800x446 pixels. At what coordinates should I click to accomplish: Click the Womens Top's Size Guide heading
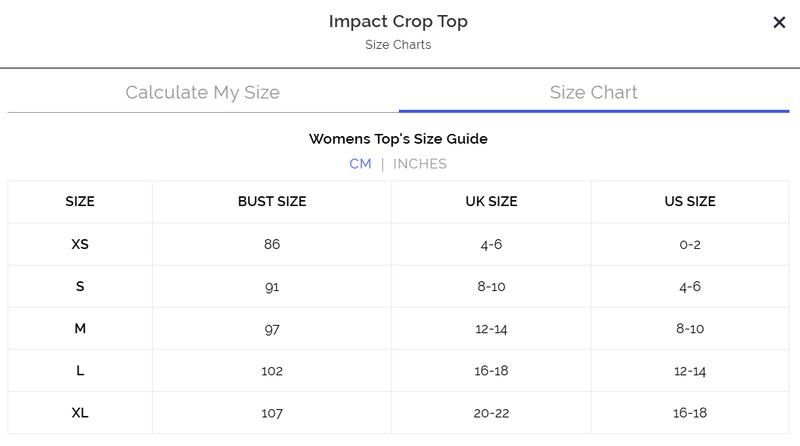398,139
